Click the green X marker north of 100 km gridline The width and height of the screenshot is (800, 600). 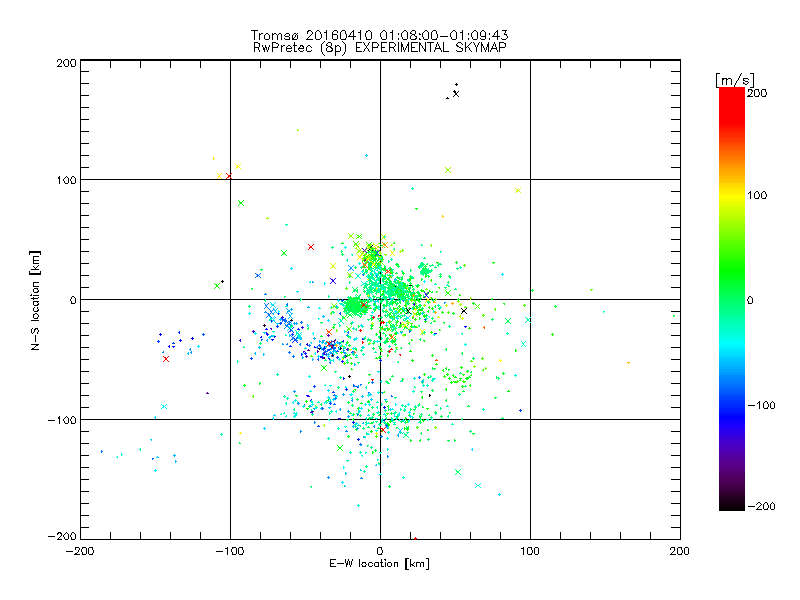click(x=448, y=170)
